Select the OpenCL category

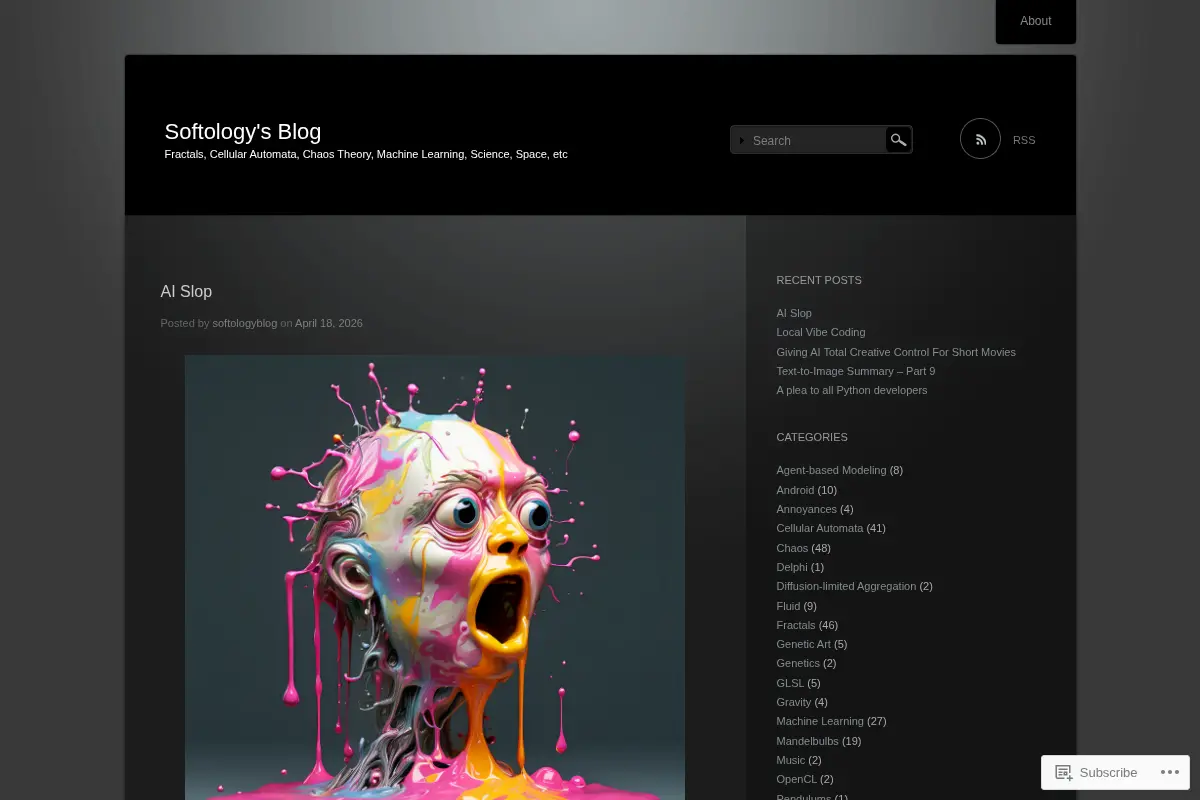coord(797,779)
